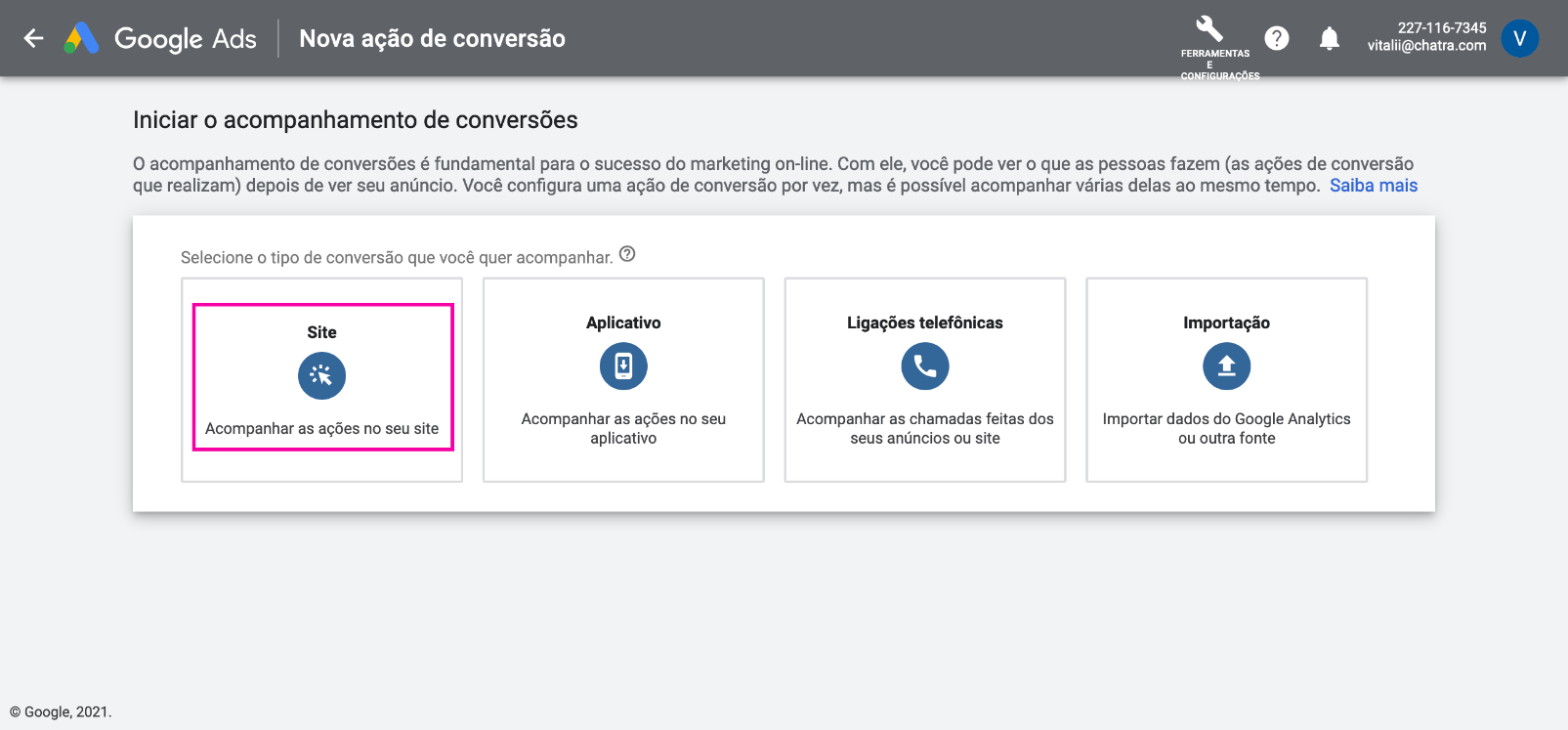Click the Aplicativo phone download icon
Screen dimensions: 1568x730
623,366
